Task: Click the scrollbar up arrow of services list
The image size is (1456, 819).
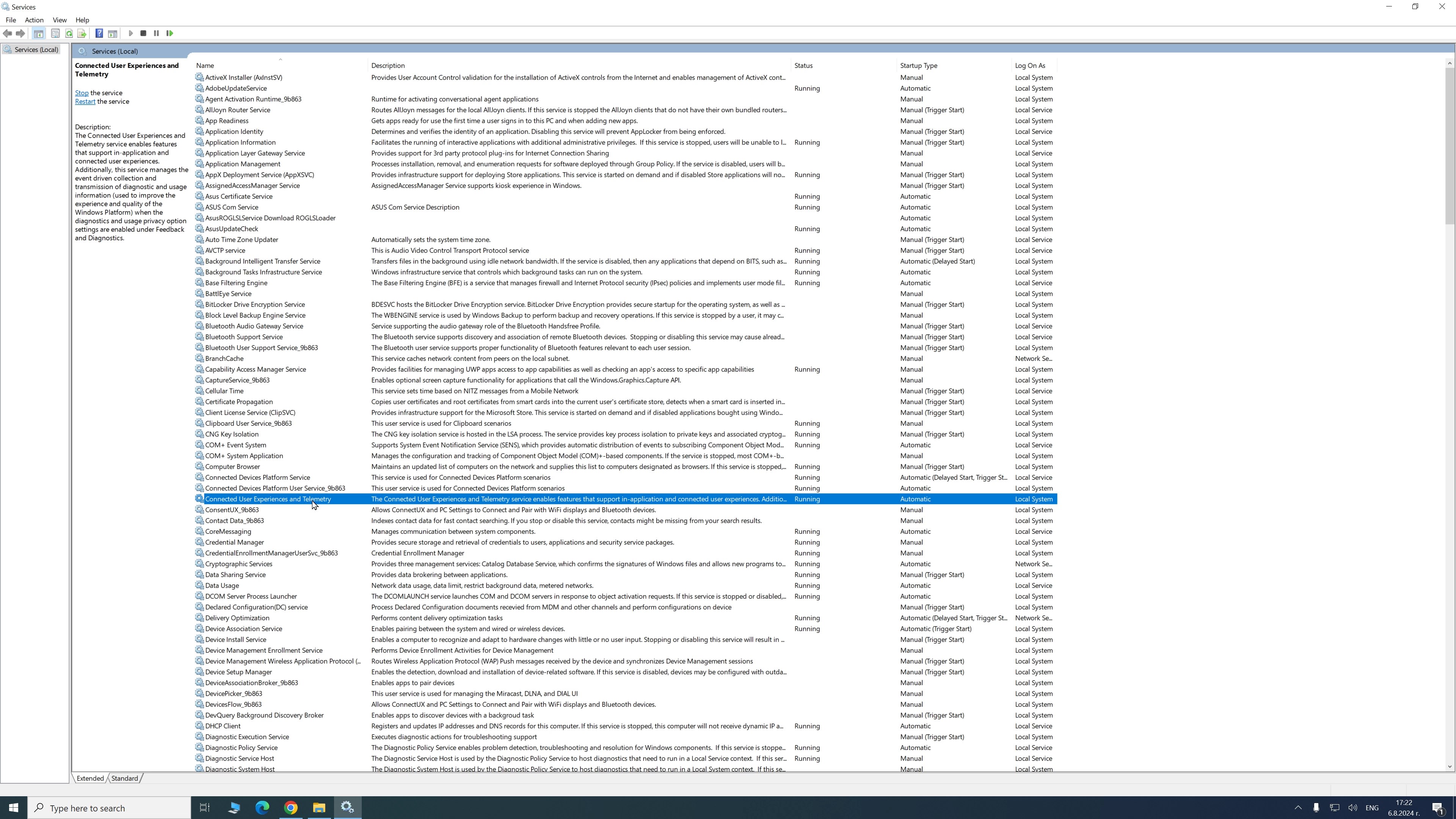Action: [1449, 63]
